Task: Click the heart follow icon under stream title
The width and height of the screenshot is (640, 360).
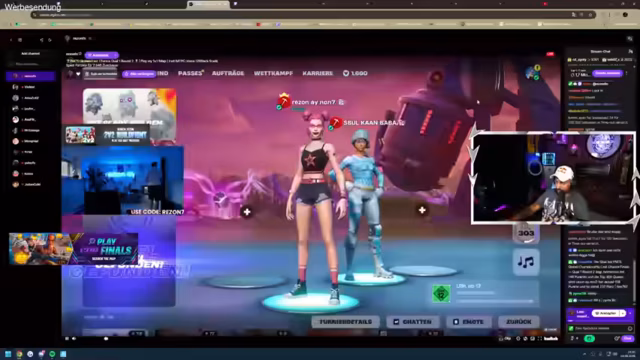Action: tap(78, 74)
